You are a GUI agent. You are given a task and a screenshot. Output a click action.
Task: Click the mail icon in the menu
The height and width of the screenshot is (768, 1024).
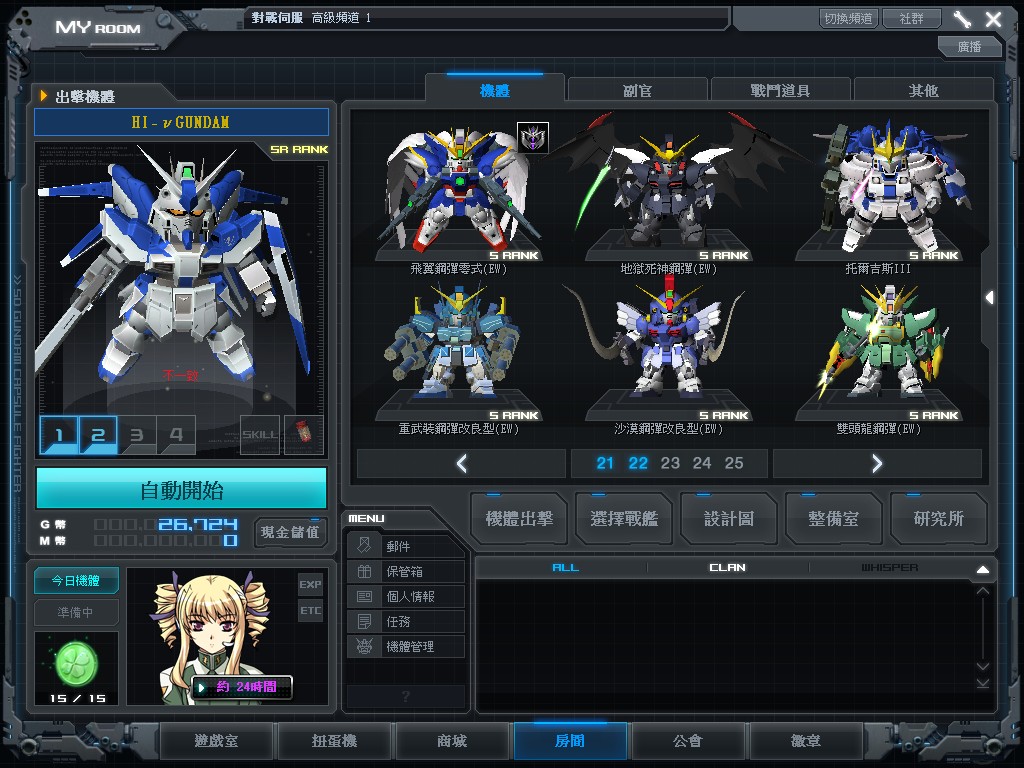[364, 546]
